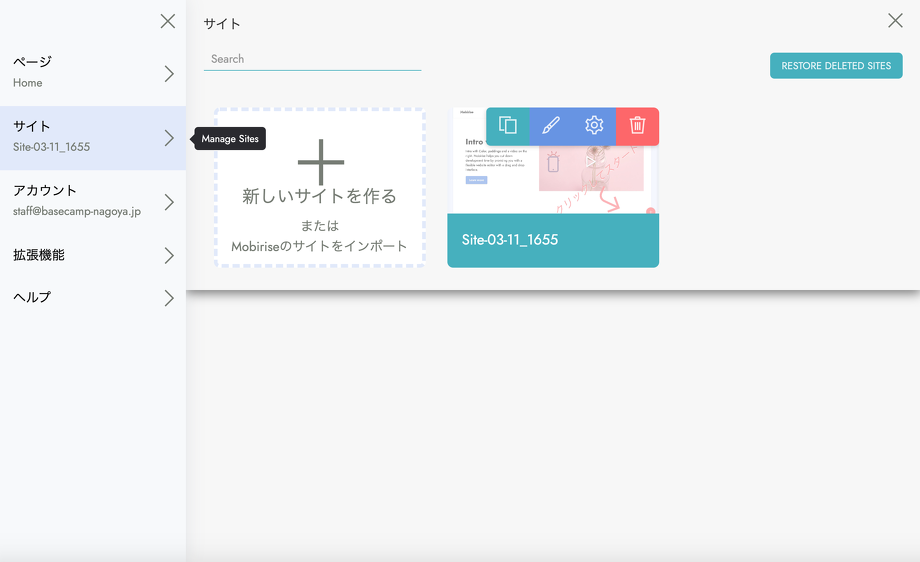This screenshot has height=562, width=920.
Task: Click the Restore Deleted Sites button
Action: tap(836, 66)
